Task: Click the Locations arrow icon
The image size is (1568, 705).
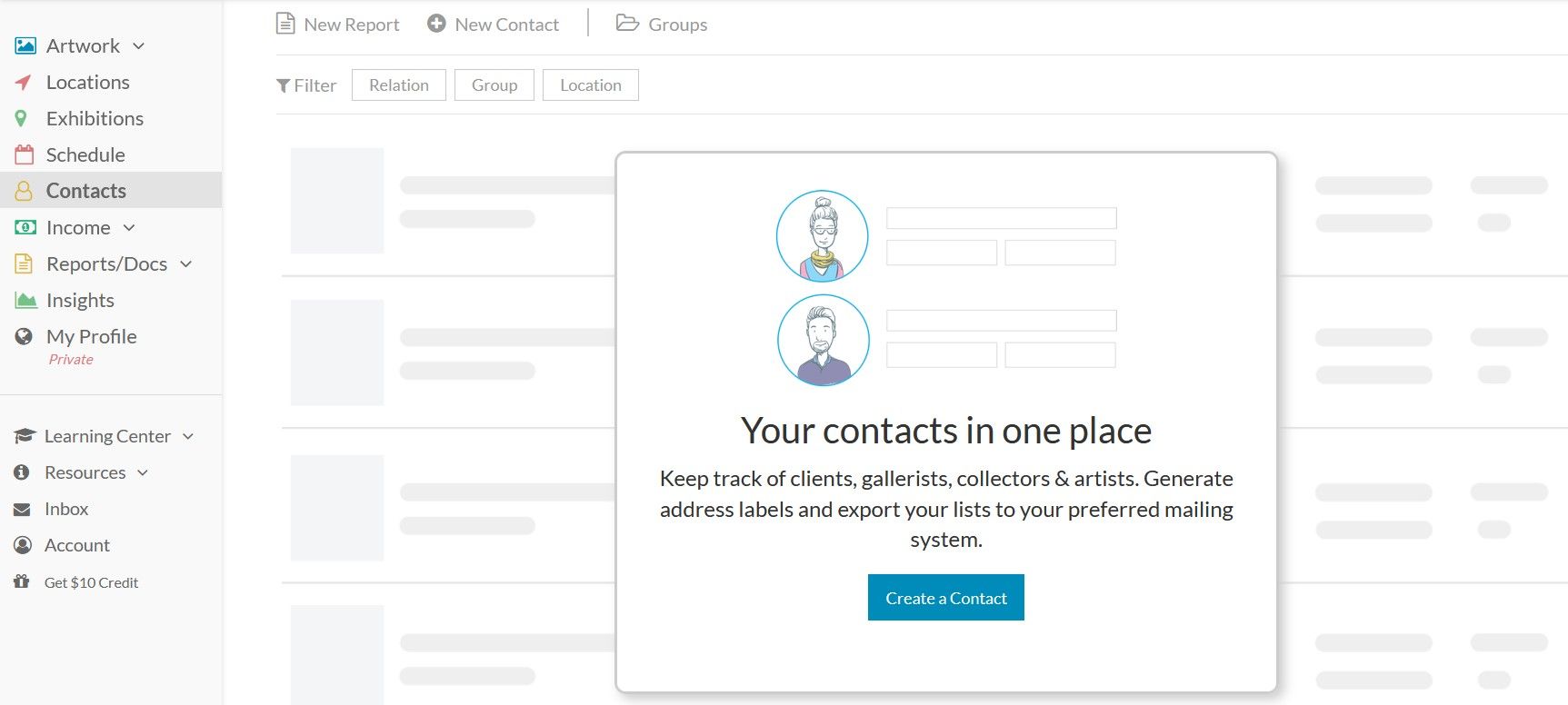Action: [x=24, y=83]
